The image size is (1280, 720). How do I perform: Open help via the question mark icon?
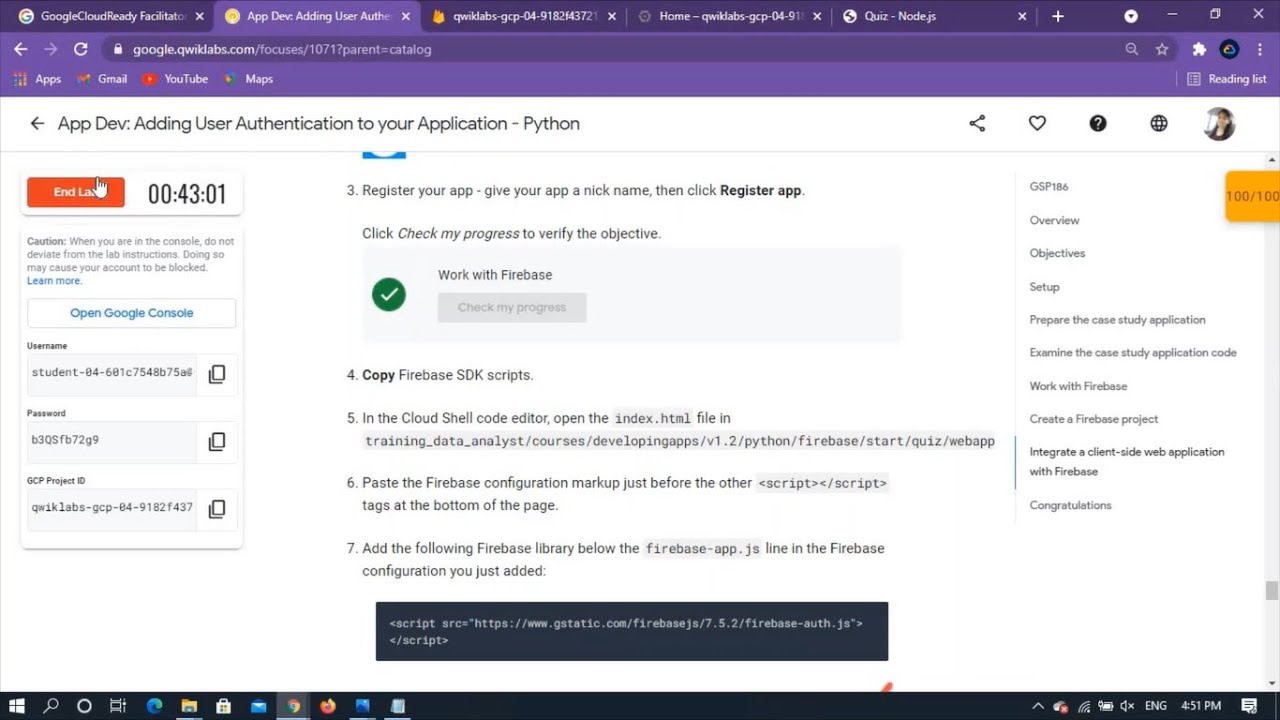[x=1098, y=123]
